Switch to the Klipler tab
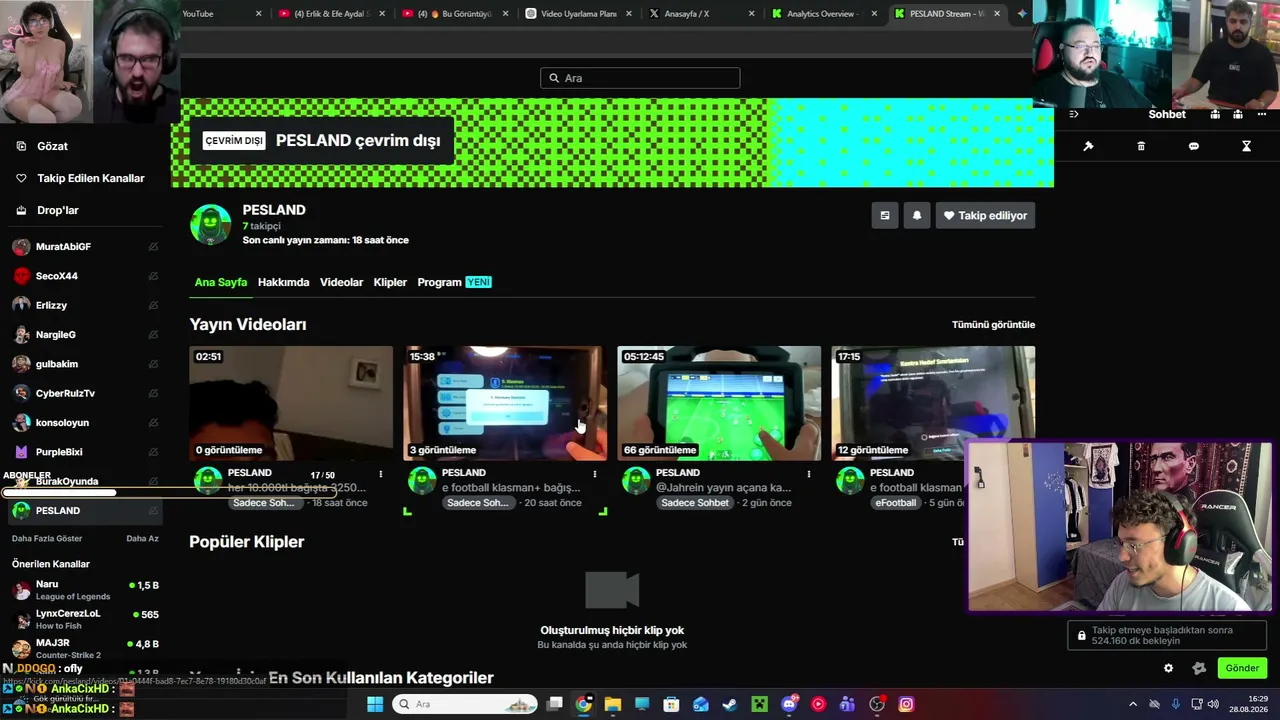 click(x=390, y=282)
